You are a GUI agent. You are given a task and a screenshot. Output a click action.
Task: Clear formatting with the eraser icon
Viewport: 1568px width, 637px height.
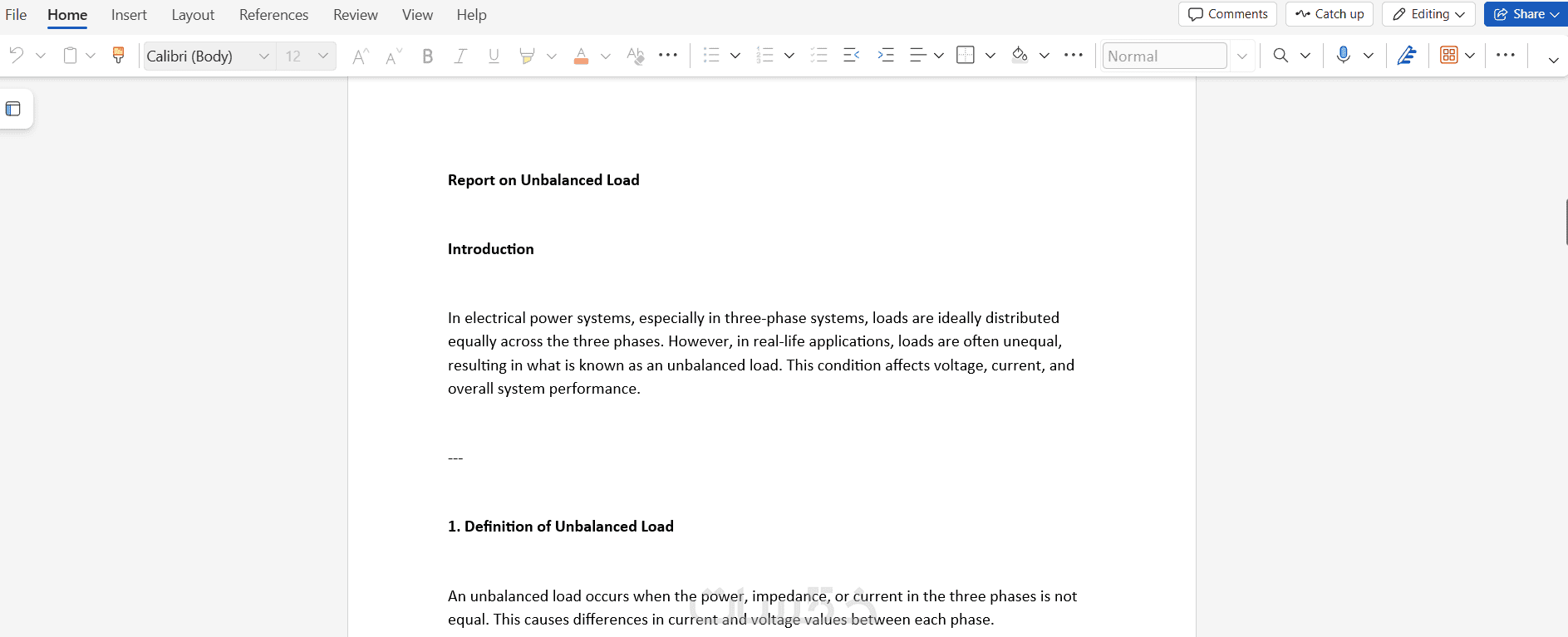636,56
